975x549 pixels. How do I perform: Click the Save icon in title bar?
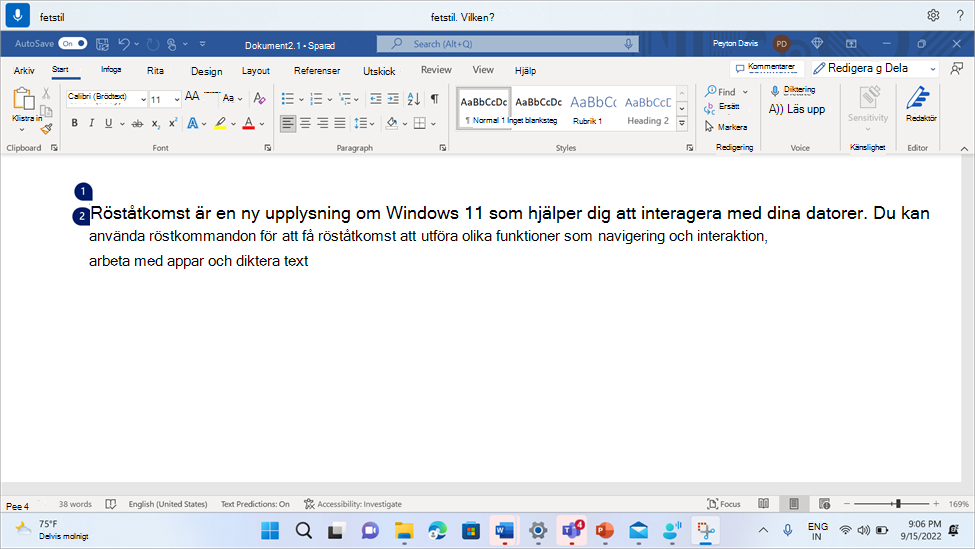[x=103, y=44]
